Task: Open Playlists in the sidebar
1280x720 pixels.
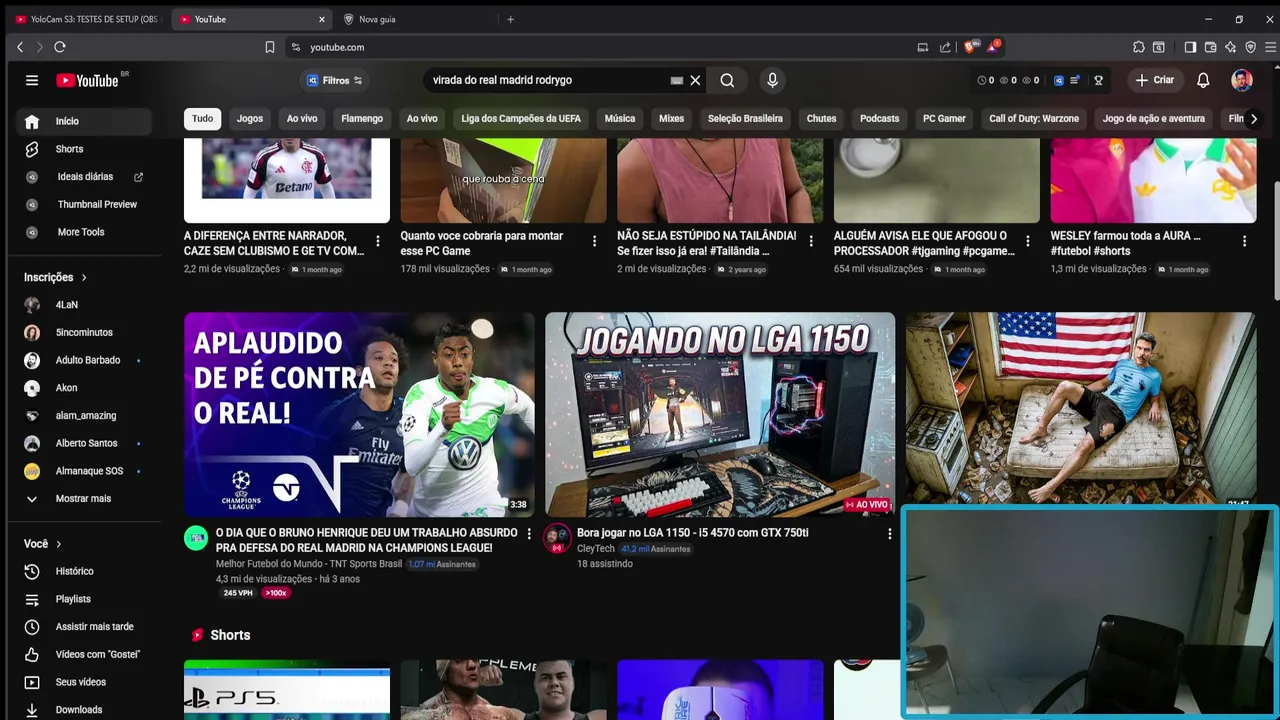Action: click(84, 599)
